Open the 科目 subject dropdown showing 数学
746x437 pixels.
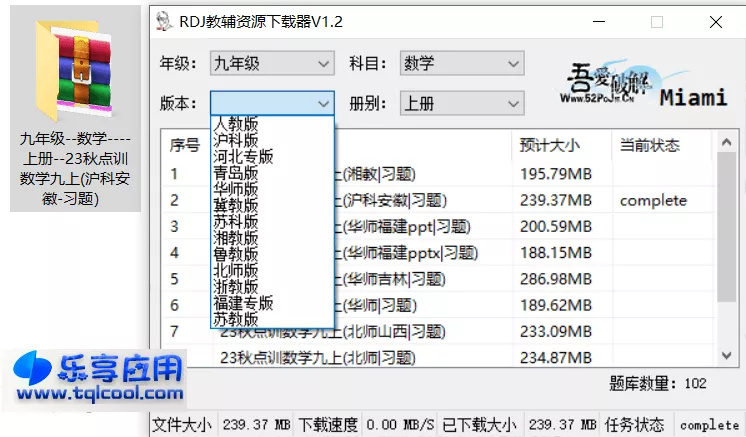(x=462, y=63)
